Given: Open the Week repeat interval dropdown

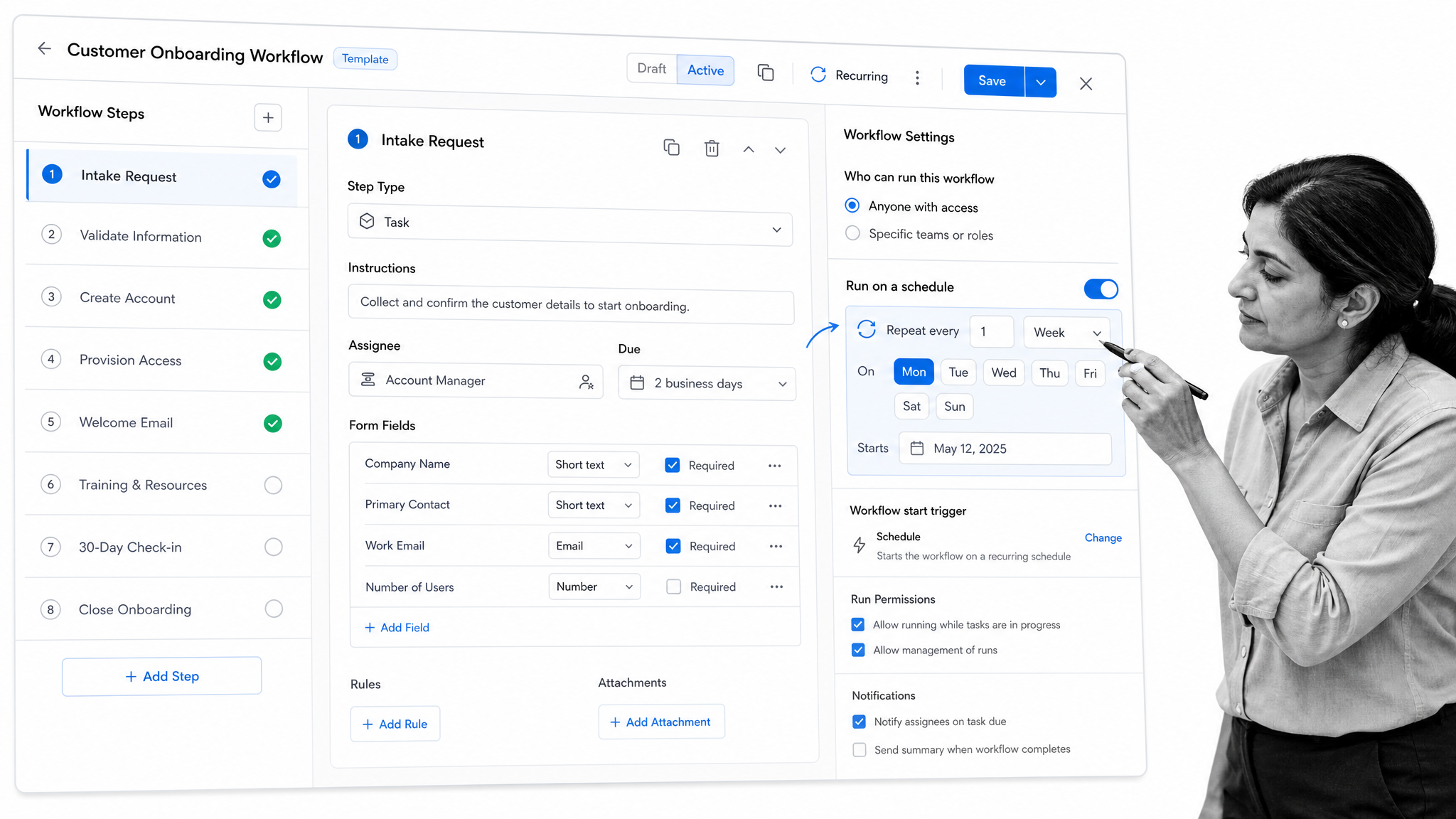Looking at the screenshot, I should (1066, 333).
